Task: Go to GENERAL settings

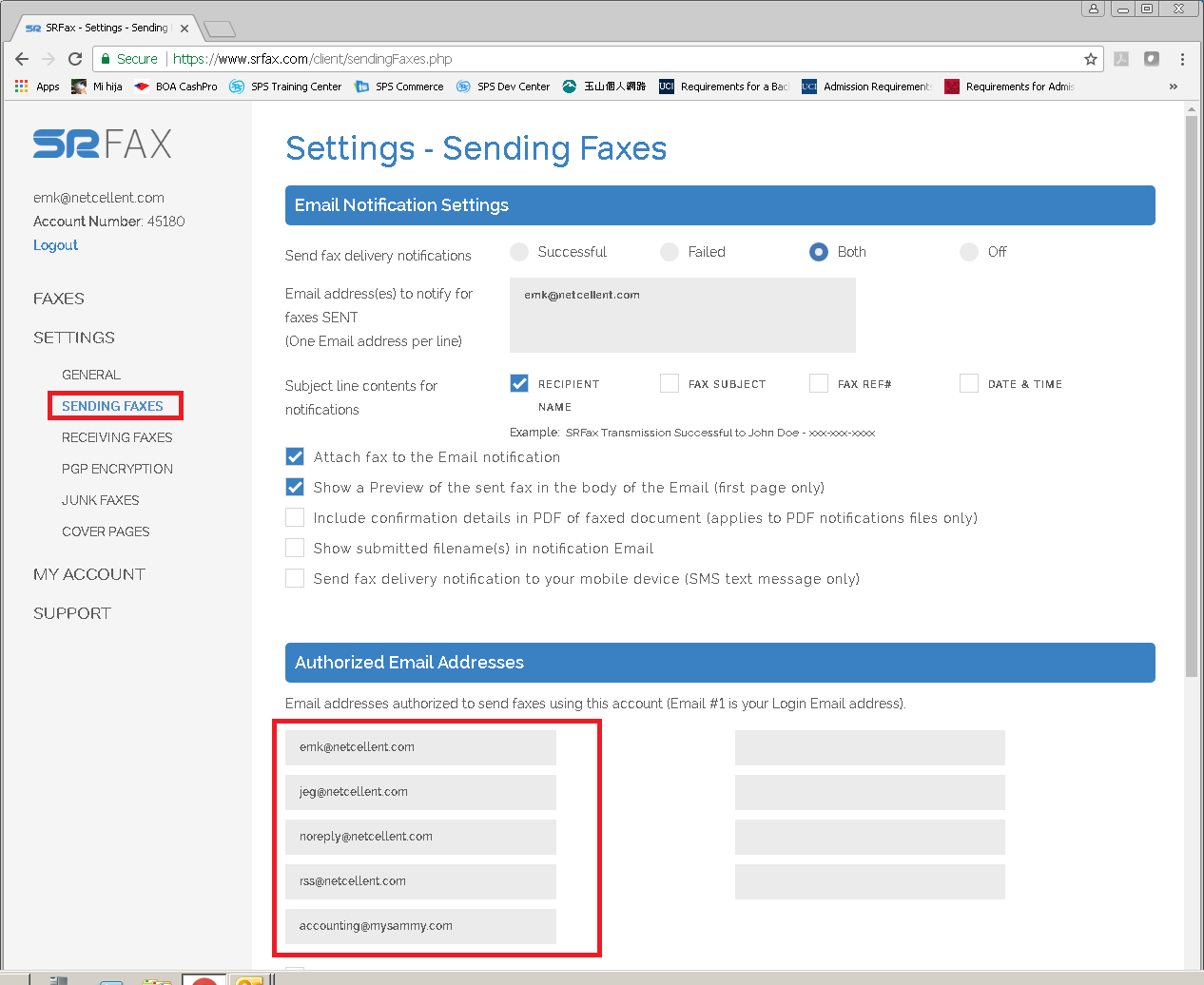Action: pyautogui.click(x=91, y=375)
